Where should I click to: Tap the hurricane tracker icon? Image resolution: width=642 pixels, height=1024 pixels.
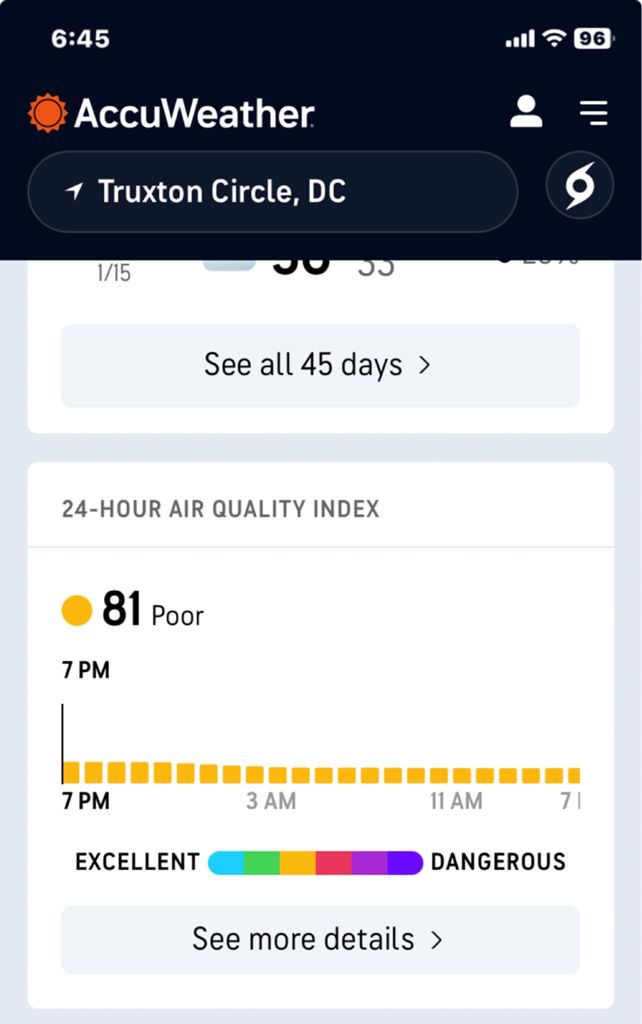click(580, 186)
